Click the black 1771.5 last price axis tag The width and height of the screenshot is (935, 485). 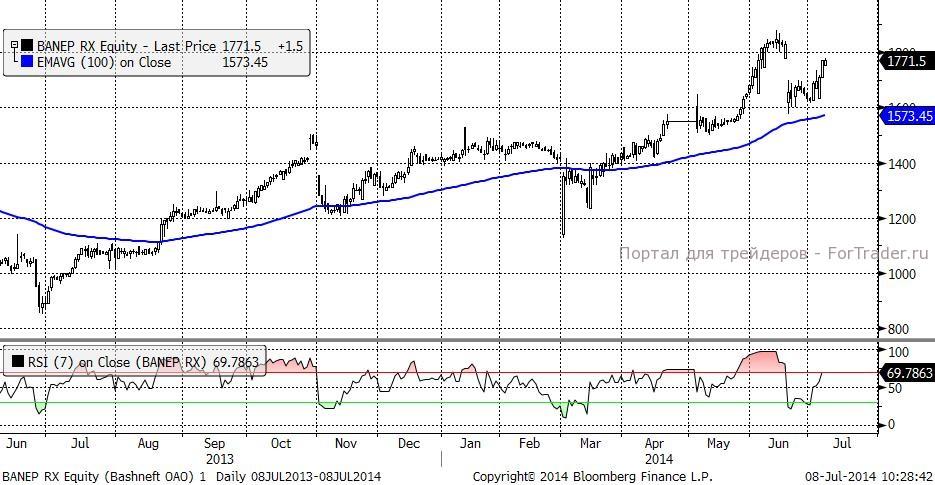[x=908, y=61]
